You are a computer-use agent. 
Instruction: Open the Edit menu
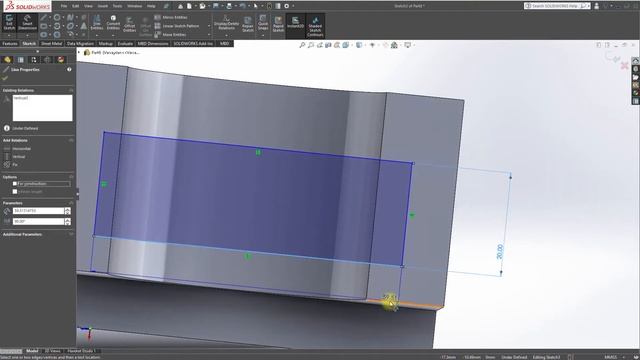point(76,6)
